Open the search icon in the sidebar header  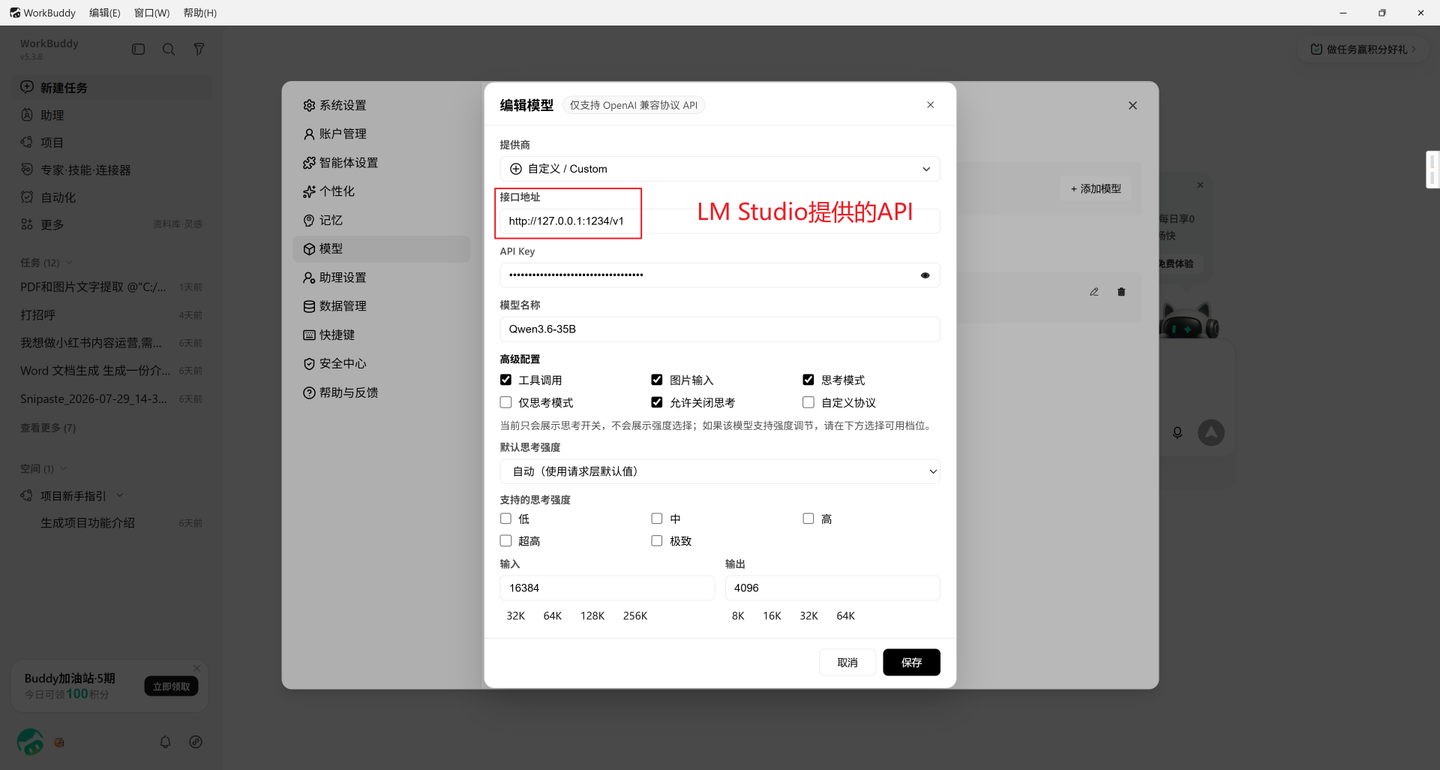click(x=169, y=49)
